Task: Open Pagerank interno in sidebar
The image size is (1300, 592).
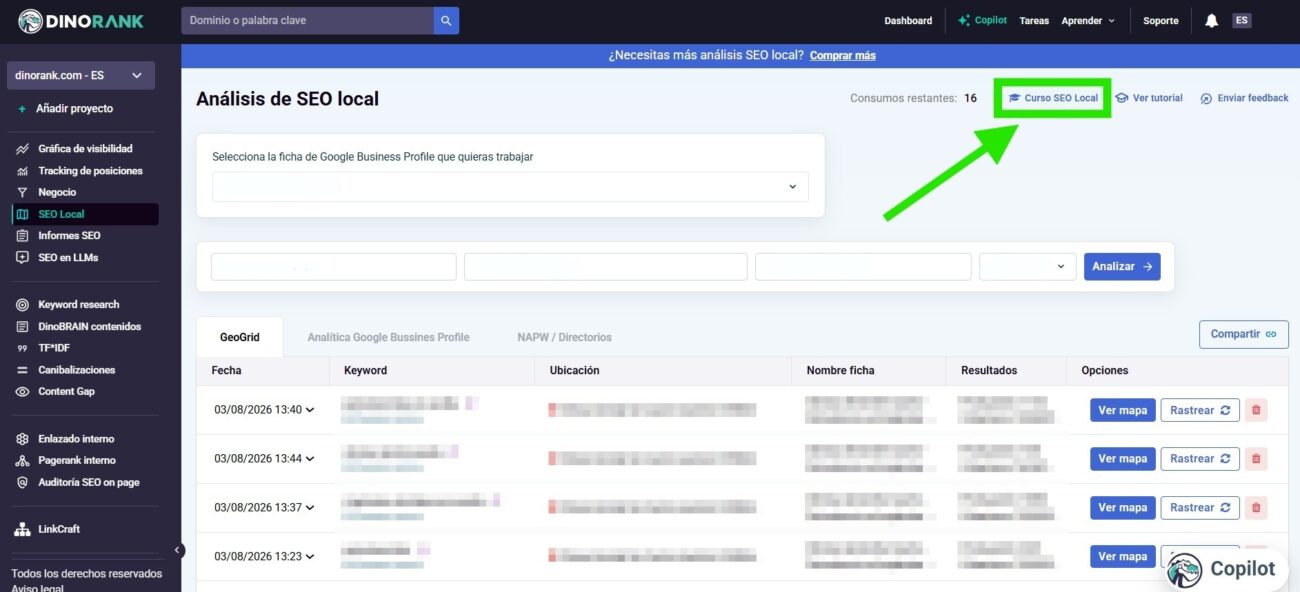Action: [x=77, y=461]
